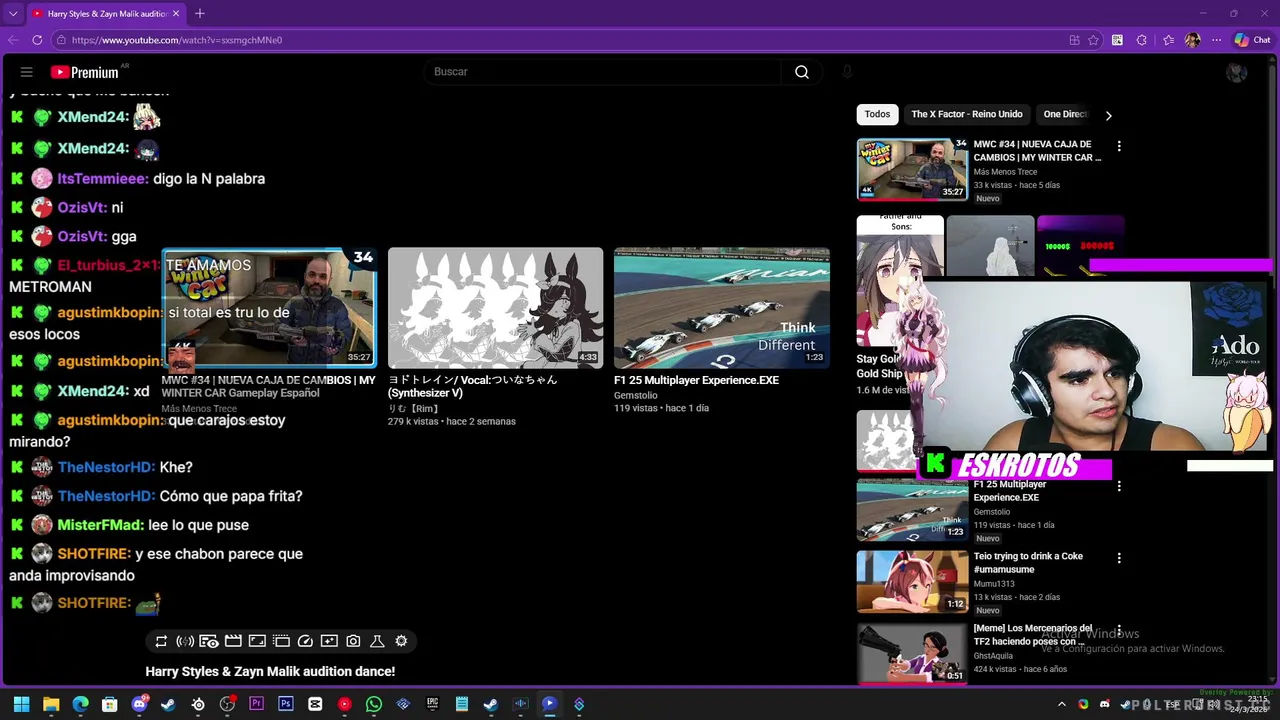Show more filter chips with right arrow
Viewport: 1280px width, 720px height.
click(x=1108, y=115)
